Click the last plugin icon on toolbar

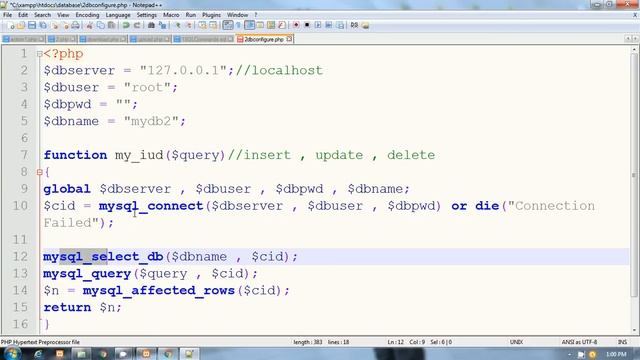click(x=365, y=25)
